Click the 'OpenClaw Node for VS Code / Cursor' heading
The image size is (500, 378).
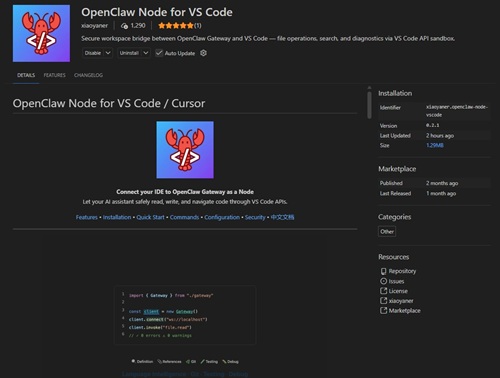click(109, 103)
